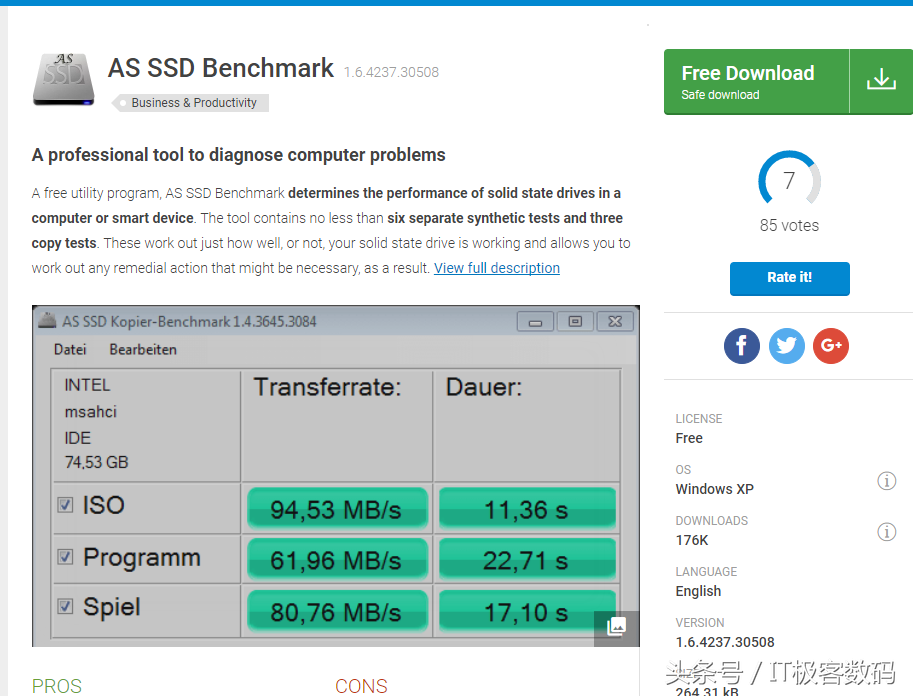Click the CONS heading
This screenshot has height=696, width=913.
pyautogui.click(x=361, y=686)
